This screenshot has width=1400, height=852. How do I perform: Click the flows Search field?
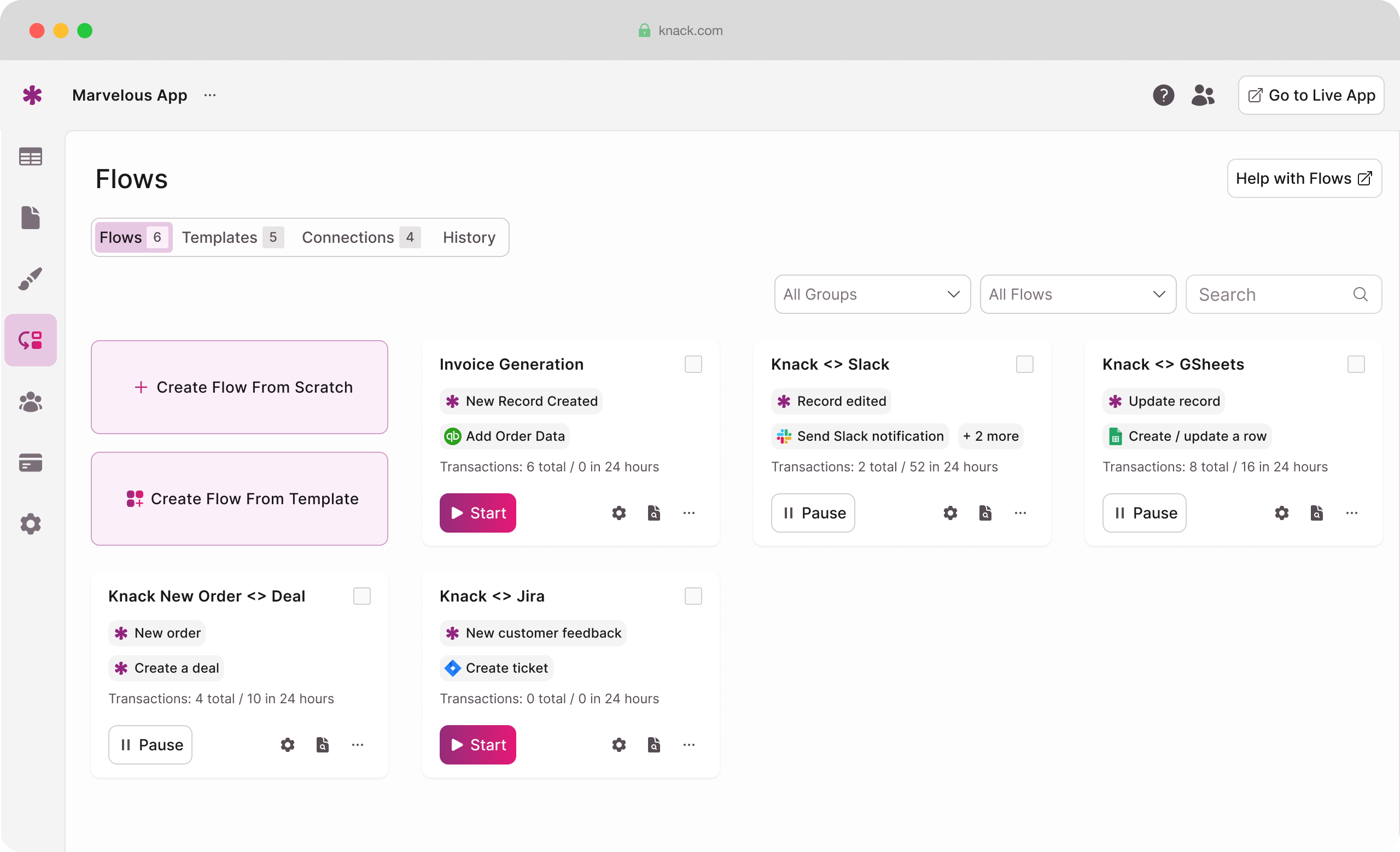click(x=1273, y=294)
